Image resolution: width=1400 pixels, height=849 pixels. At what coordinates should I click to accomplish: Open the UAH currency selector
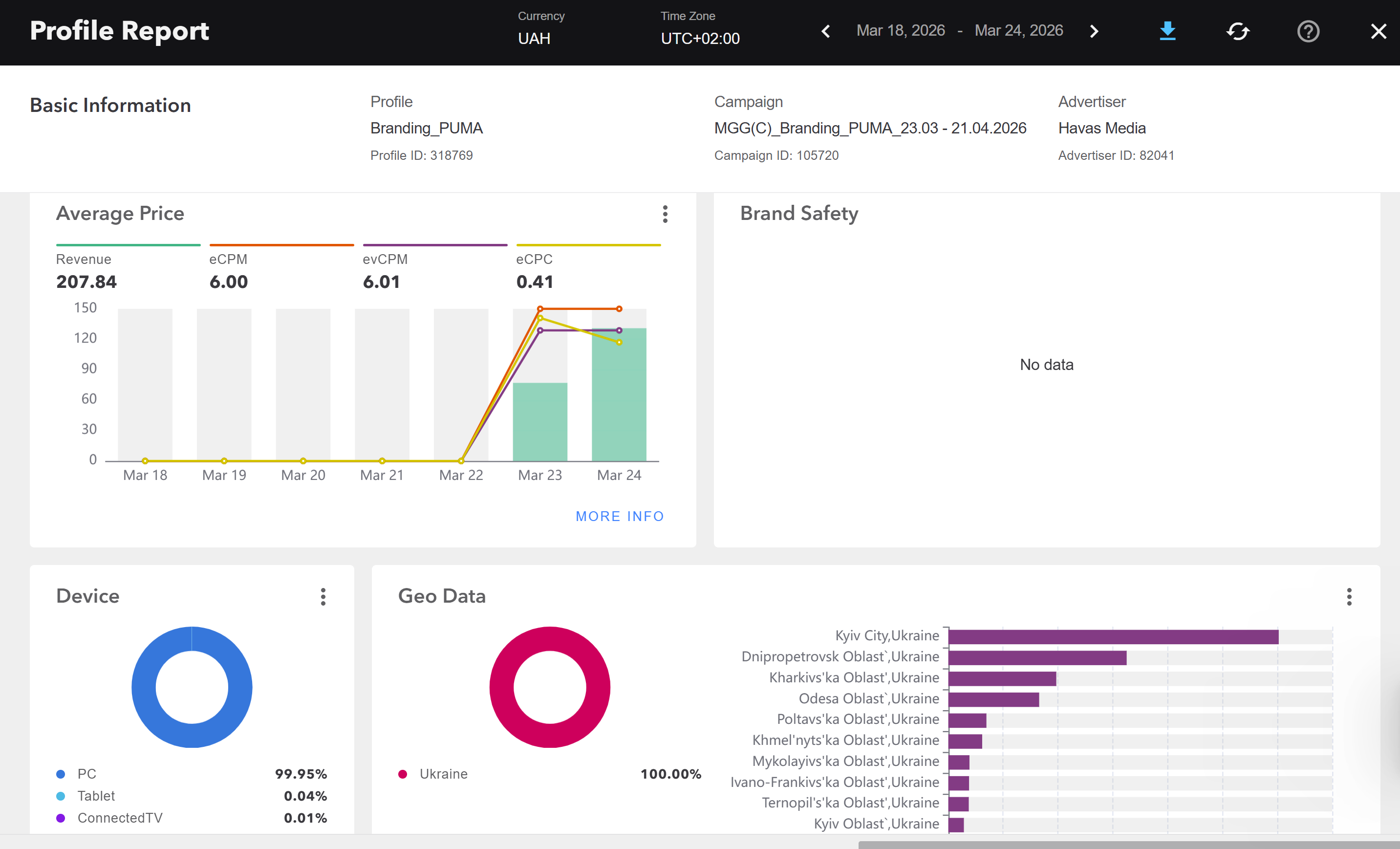534,38
